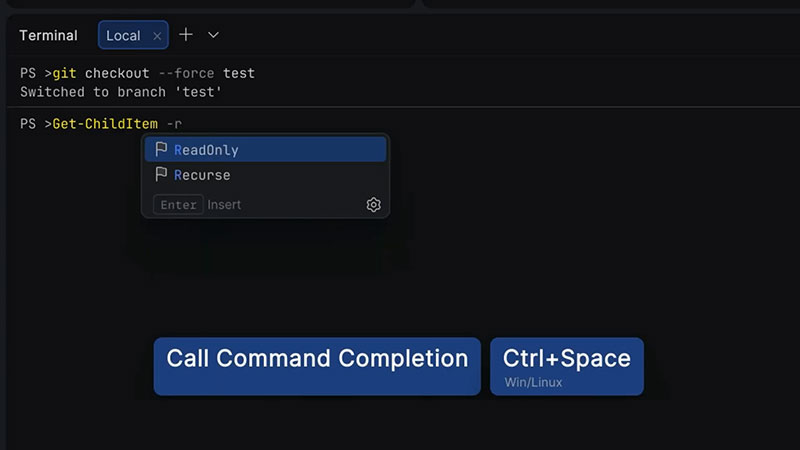This screenshot has width=800, height=450.
Task: Click the "Switched to branch 'test'" output
Action: (x=120, y=92)
